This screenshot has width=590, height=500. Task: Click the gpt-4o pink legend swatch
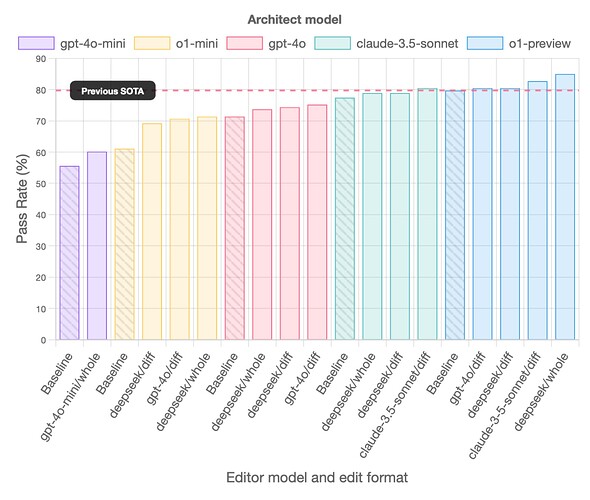coord(245,43)
